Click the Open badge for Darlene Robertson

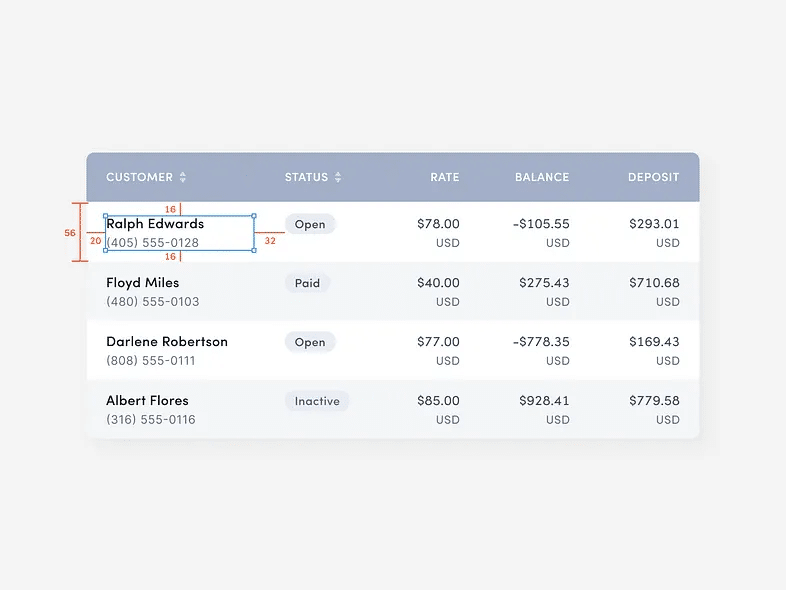[310, 342]
